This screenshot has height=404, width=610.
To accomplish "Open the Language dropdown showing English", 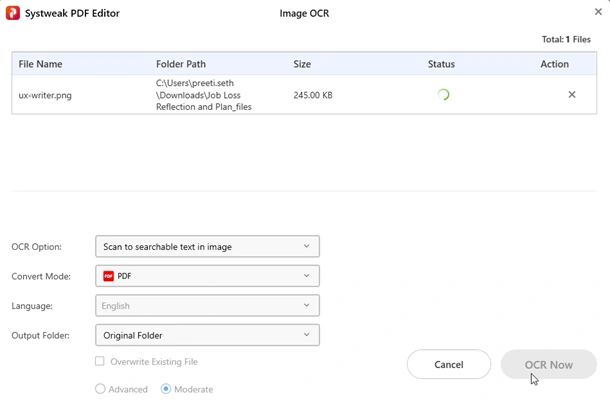I will tap(207, 306).
